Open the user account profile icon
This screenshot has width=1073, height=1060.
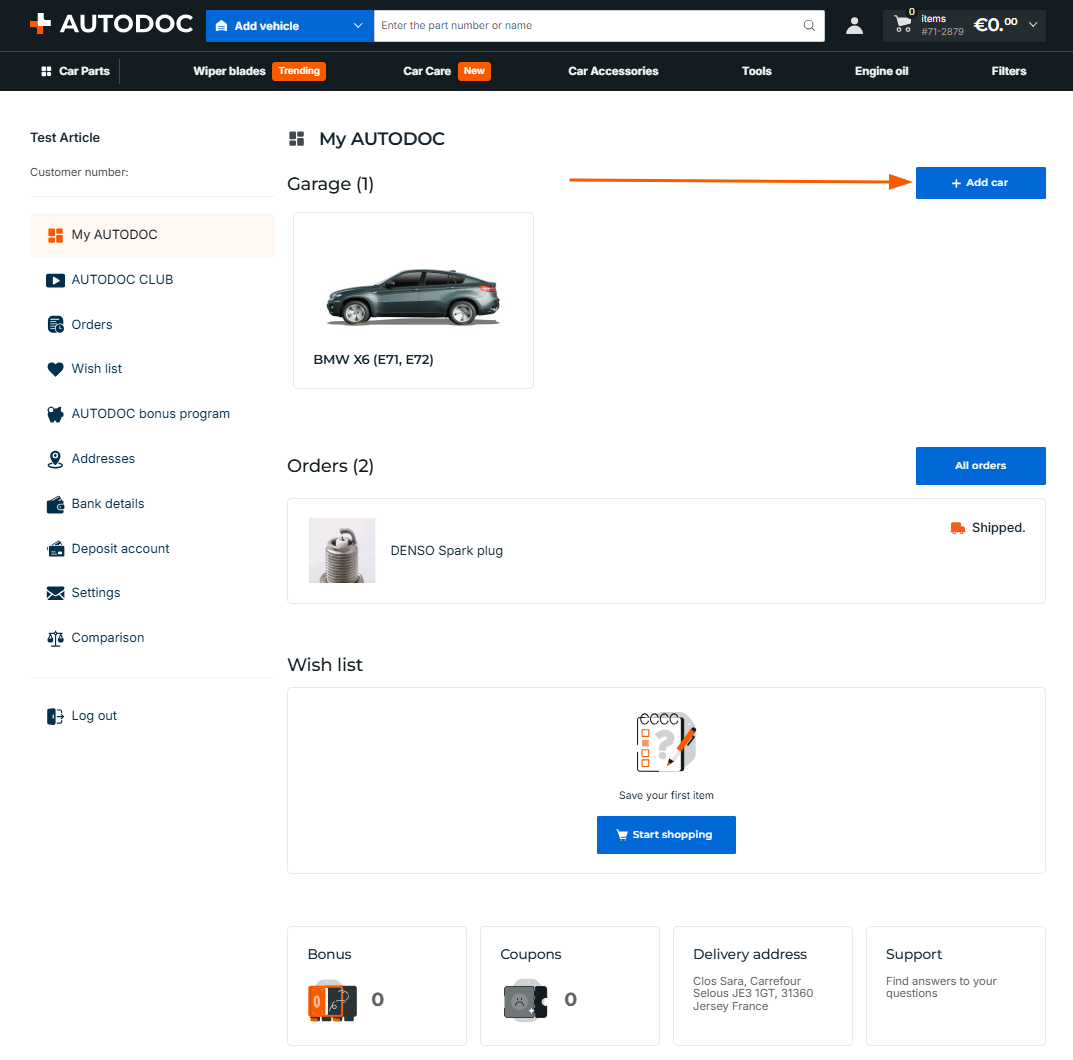(854, 26)
